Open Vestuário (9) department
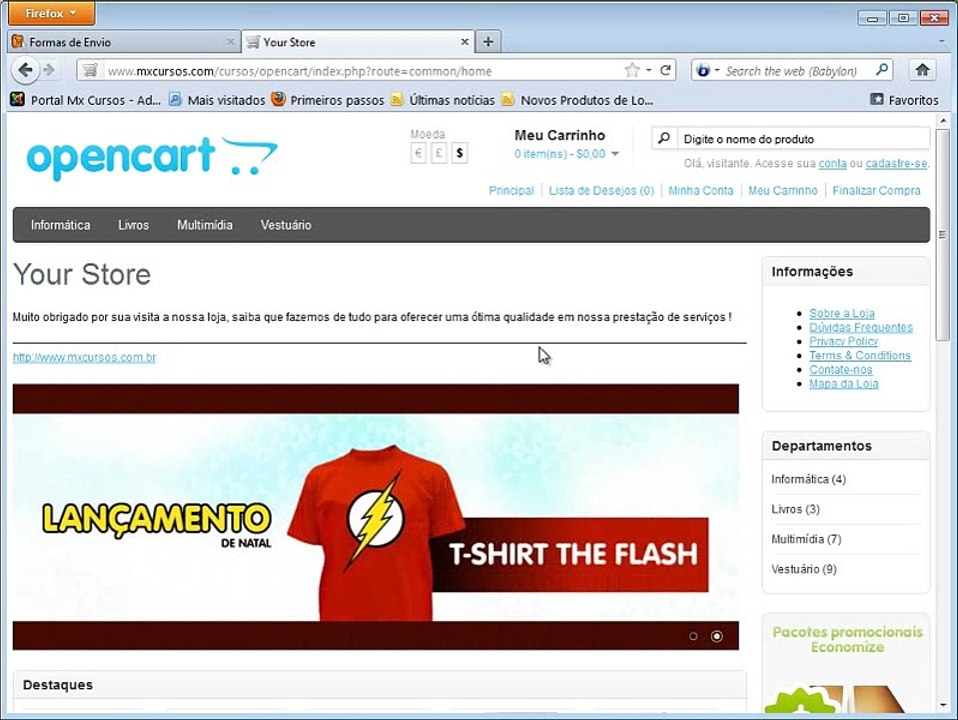Screen dimensions: 958x720 point(803,569)
